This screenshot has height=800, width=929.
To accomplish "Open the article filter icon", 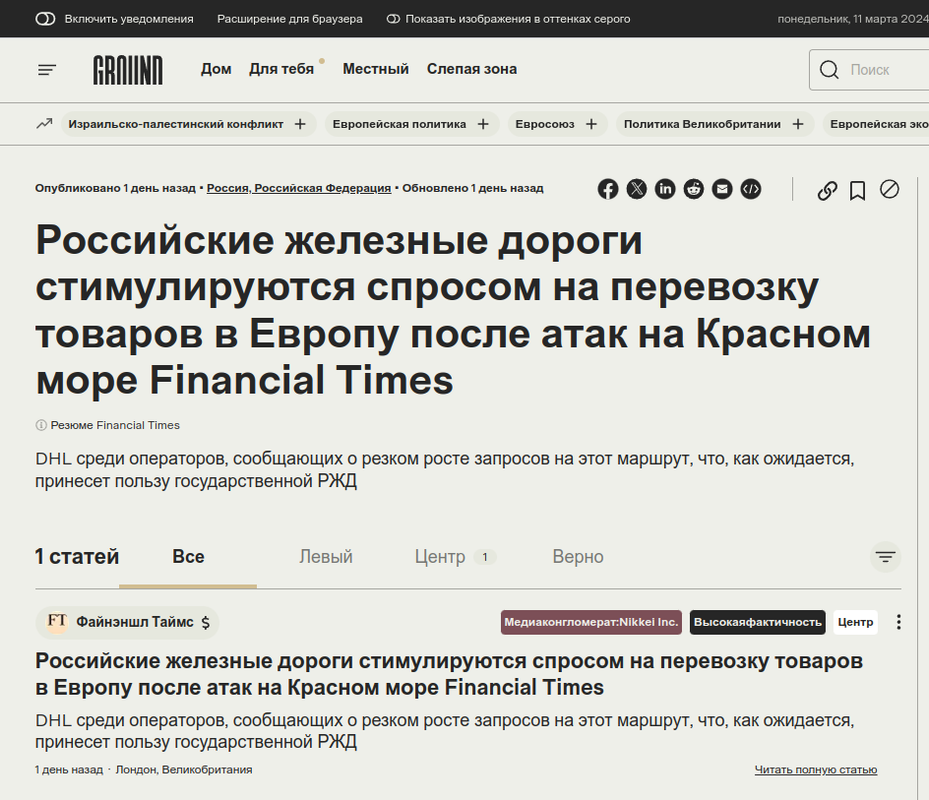I will tap(885, 557).
